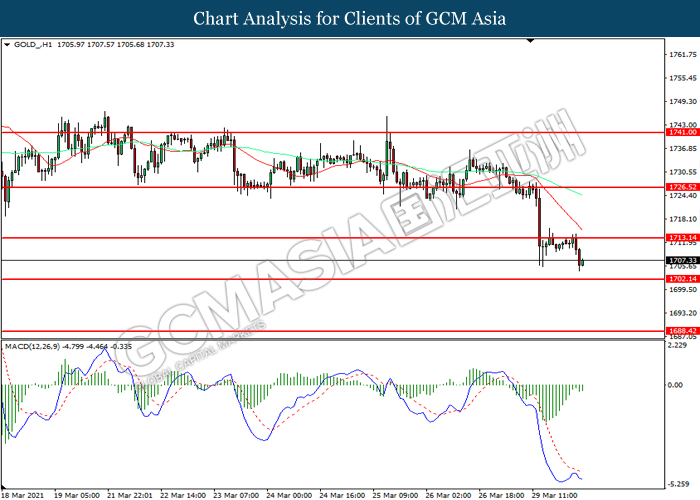Viewport: 700px width, 500px height.
Task: Click the 24 Mar 16:00 time label
Action: (342, 496)
